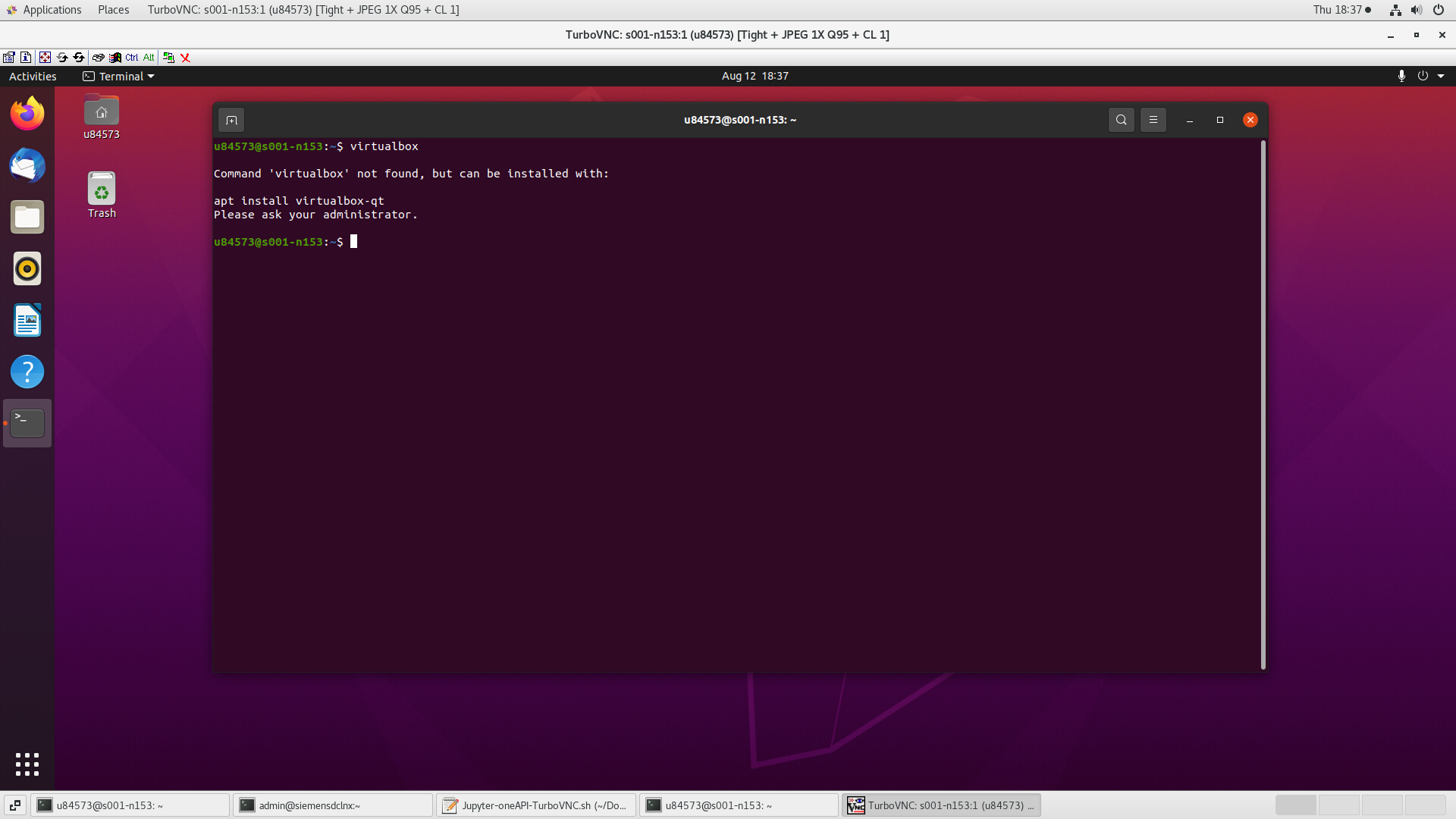Open a new terminal tab
Image resolution: width=1456 pixels, height=819 pixels.
[231, 120]
